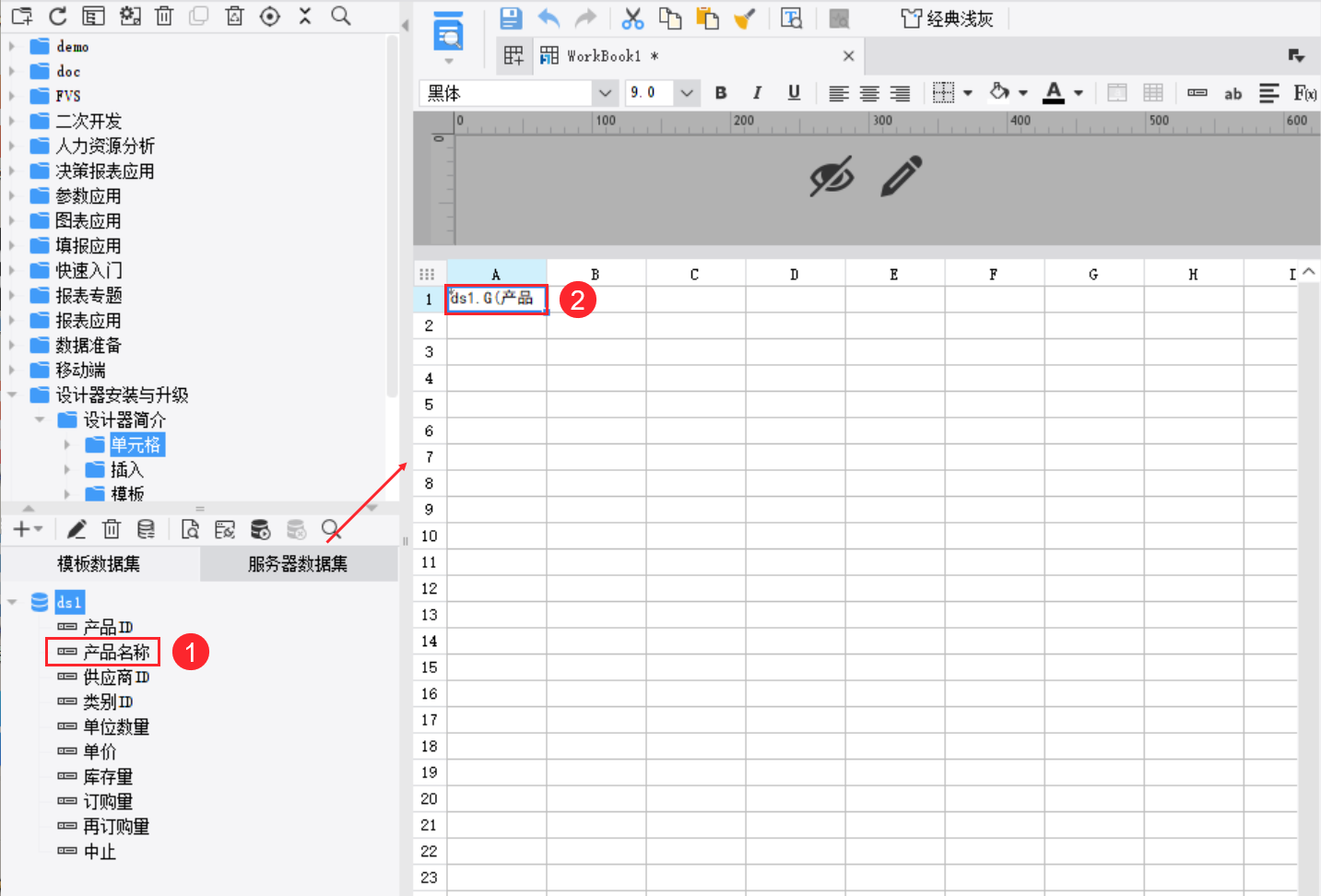Delete the dataset using the lower trash icon
Screen dimensions: 1321x896
[112, 529]
